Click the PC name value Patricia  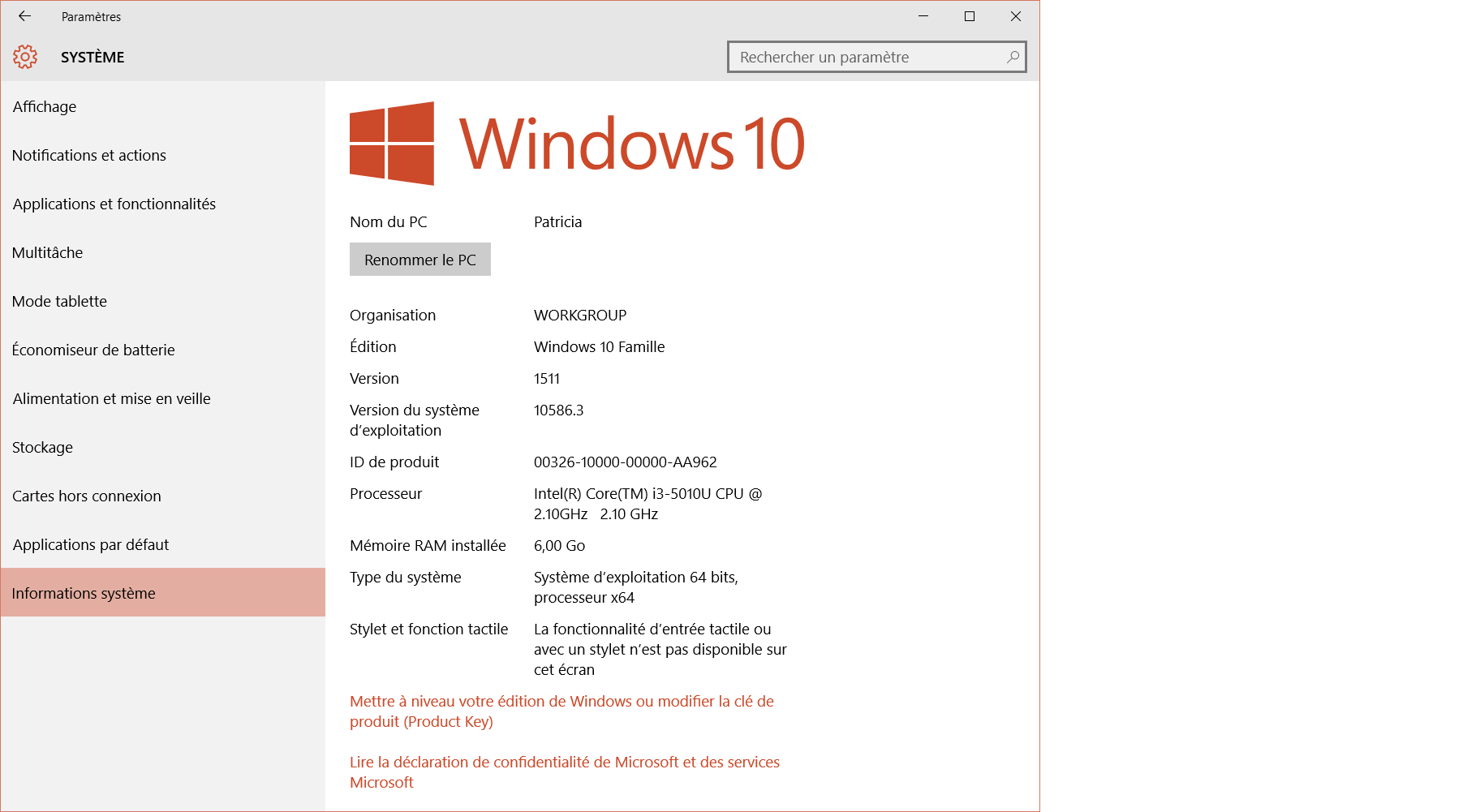point(557,221)
